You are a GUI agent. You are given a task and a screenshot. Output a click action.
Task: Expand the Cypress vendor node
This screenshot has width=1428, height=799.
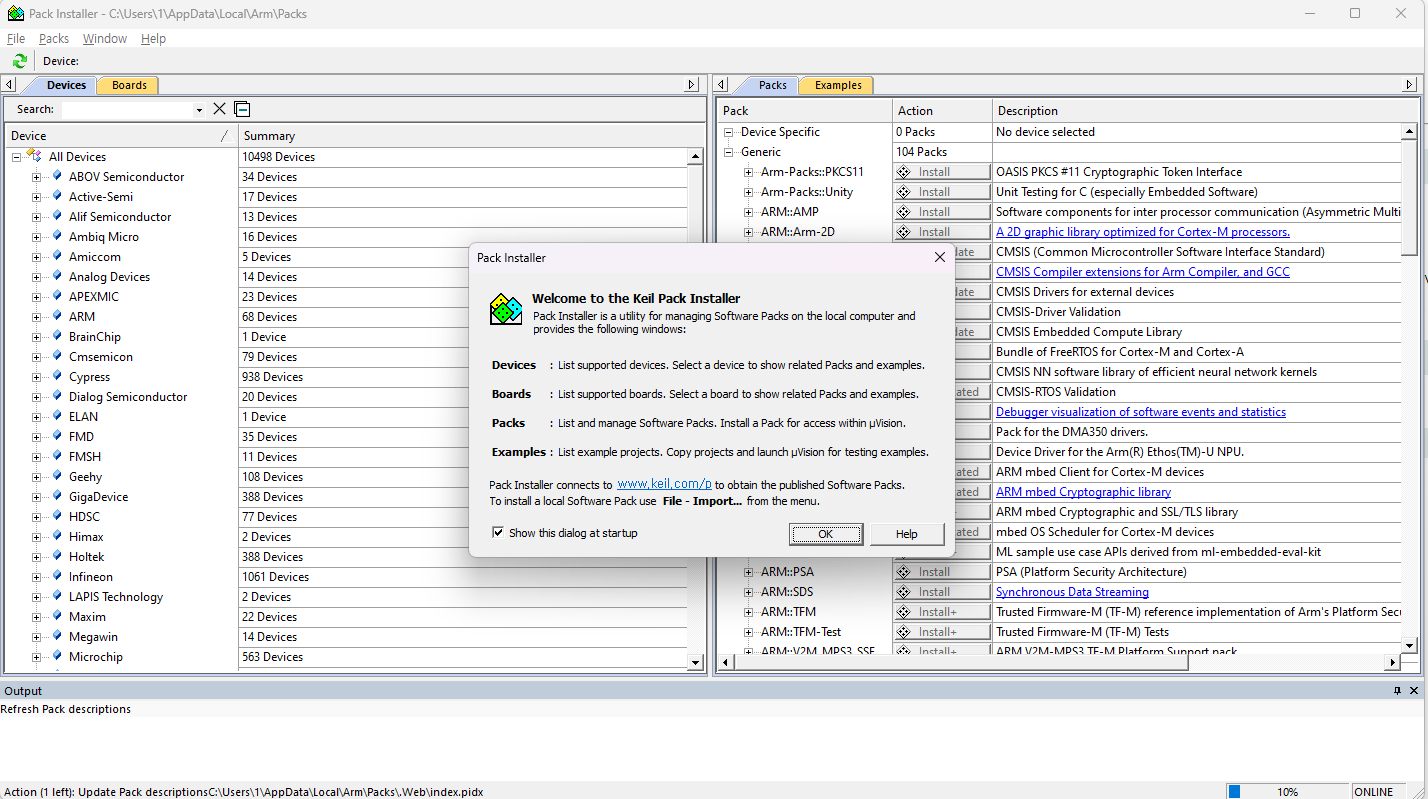(x=37, y=377)
